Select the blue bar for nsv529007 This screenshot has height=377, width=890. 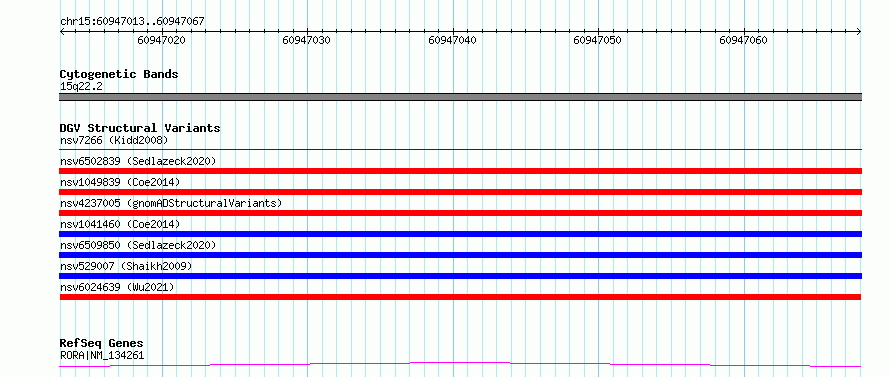pos(460,276)
